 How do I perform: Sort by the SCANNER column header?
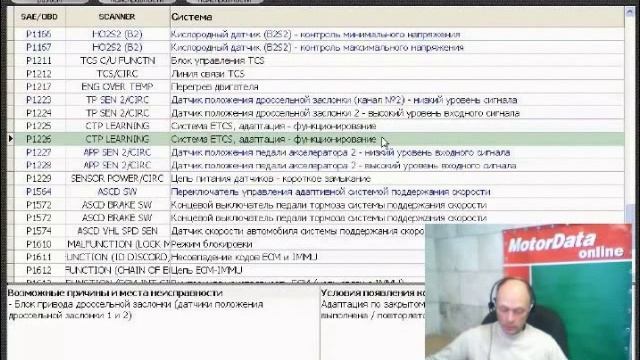click(x=117, y=17)
